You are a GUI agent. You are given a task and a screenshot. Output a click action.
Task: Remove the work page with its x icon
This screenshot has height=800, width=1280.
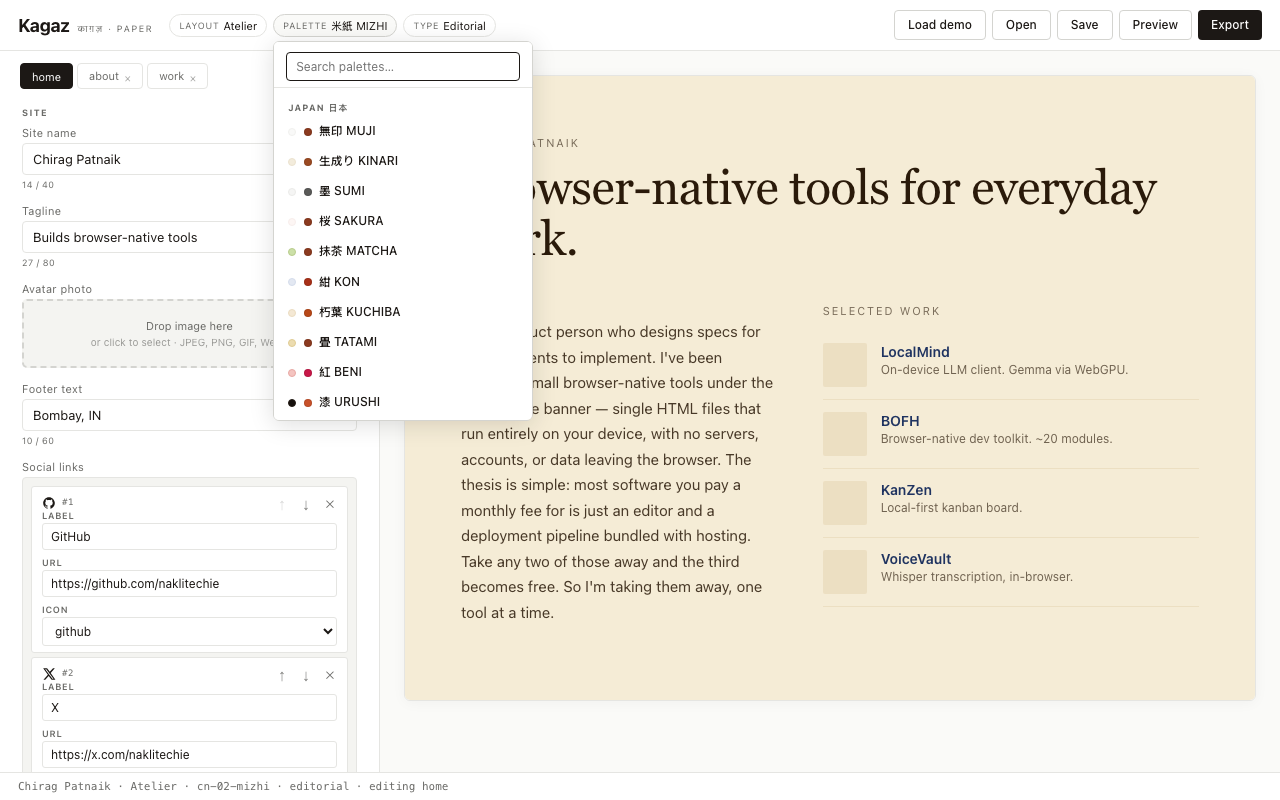[x=193, y=76]
